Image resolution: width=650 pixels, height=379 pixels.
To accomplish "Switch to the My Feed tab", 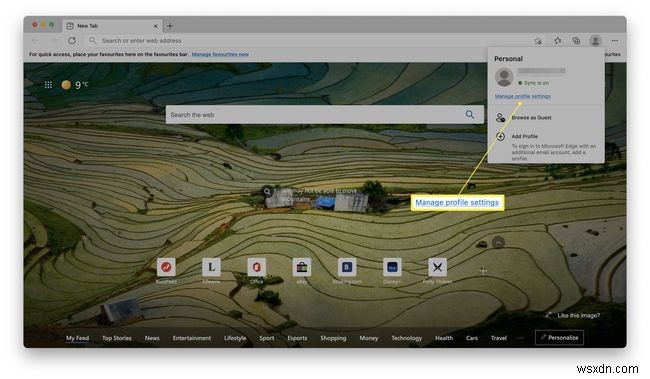I will [x=78, y=338].
